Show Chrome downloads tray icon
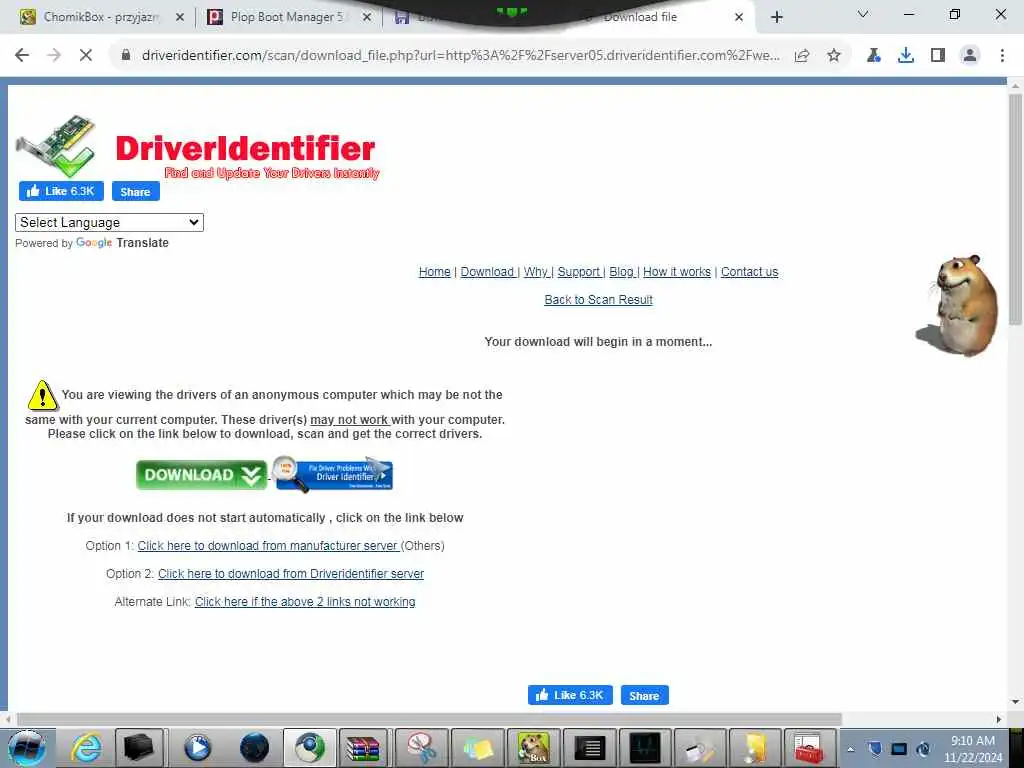 pos(906,56)
